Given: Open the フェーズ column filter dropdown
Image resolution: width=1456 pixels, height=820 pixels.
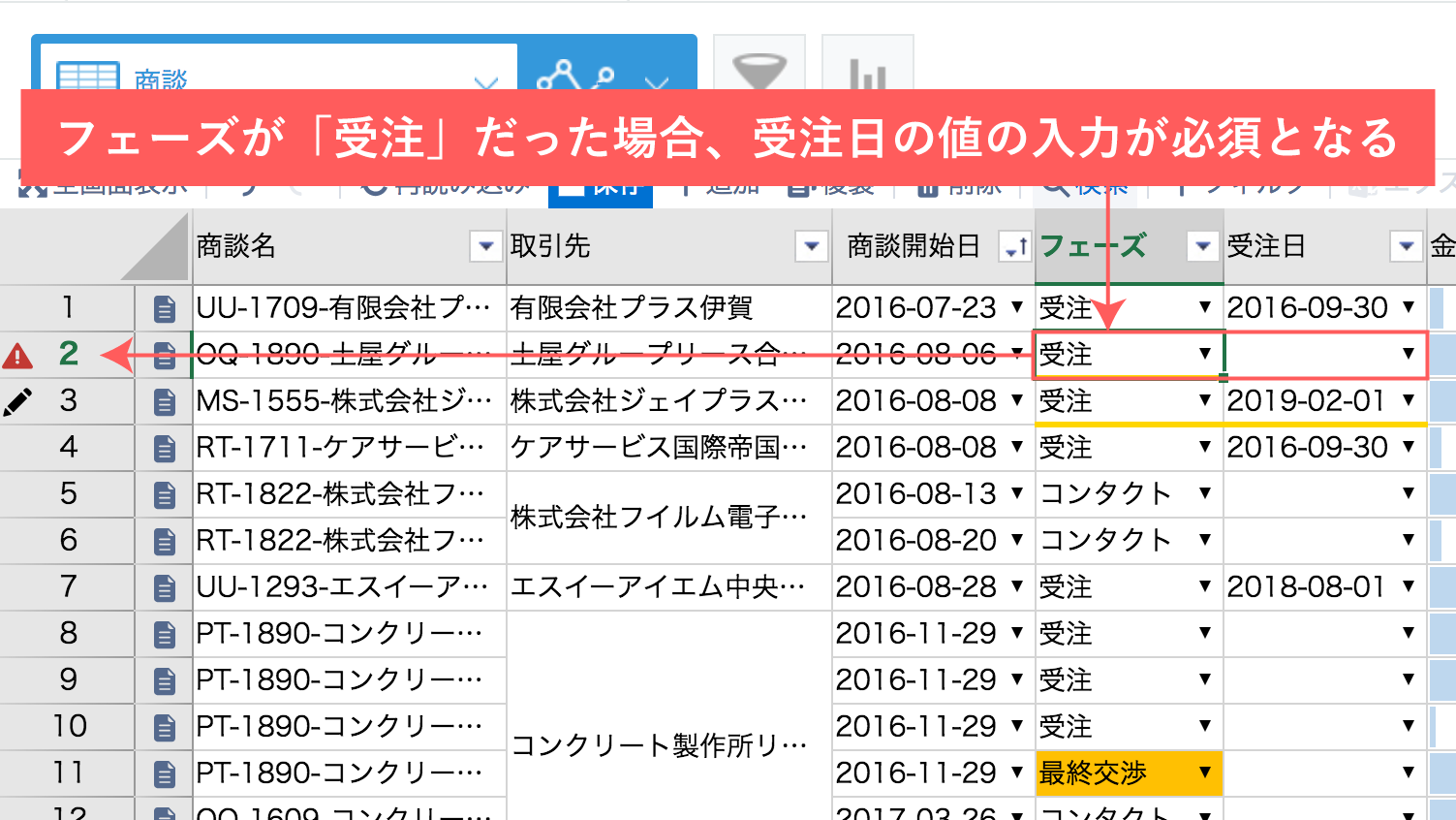Looking at the screenshot, I should (1202, 247).
